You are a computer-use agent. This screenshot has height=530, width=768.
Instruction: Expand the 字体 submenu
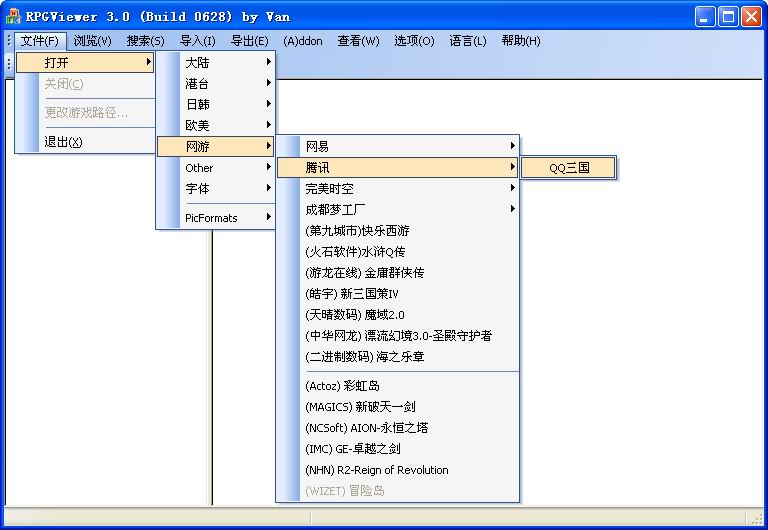pos(216,189)
